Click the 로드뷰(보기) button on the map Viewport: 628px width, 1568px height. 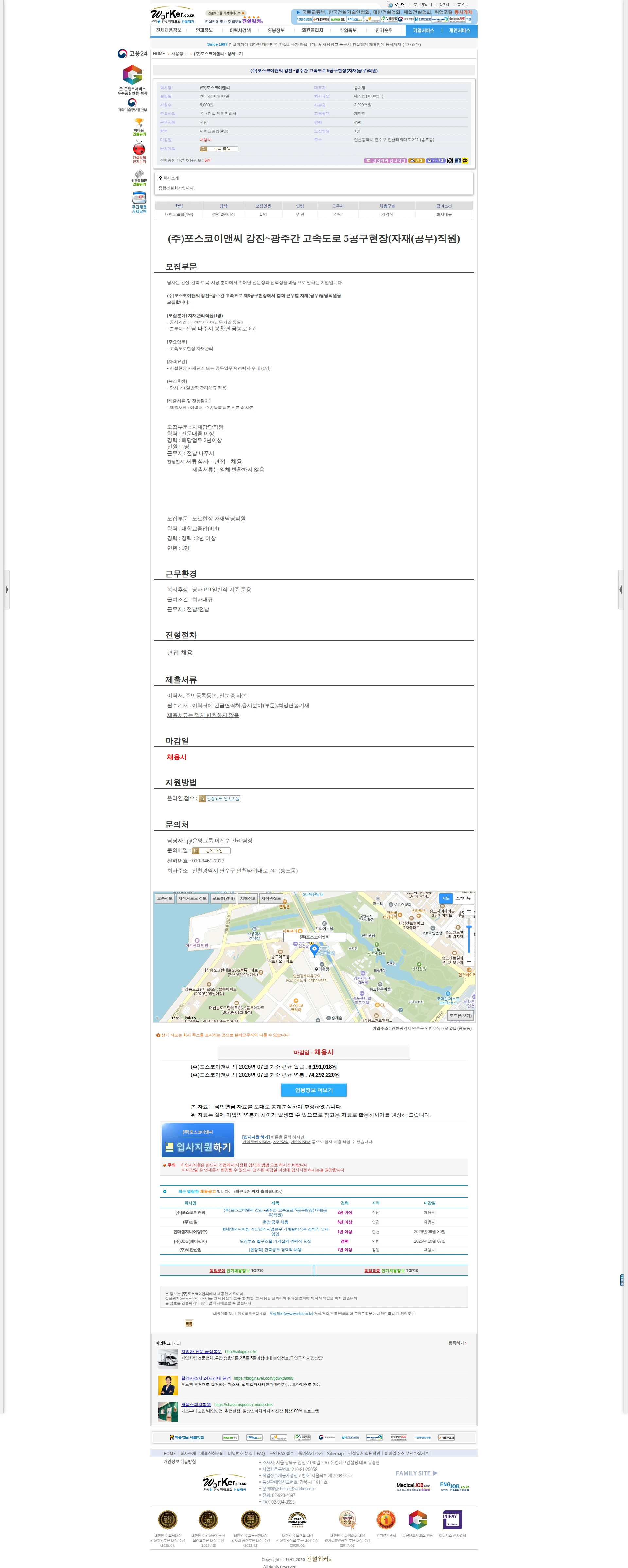point(461,1016)
